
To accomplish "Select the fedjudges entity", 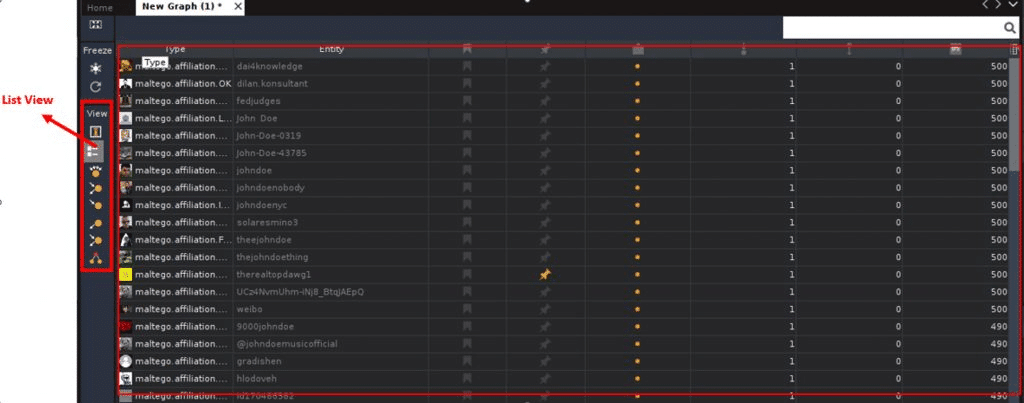I will (259, 101).
